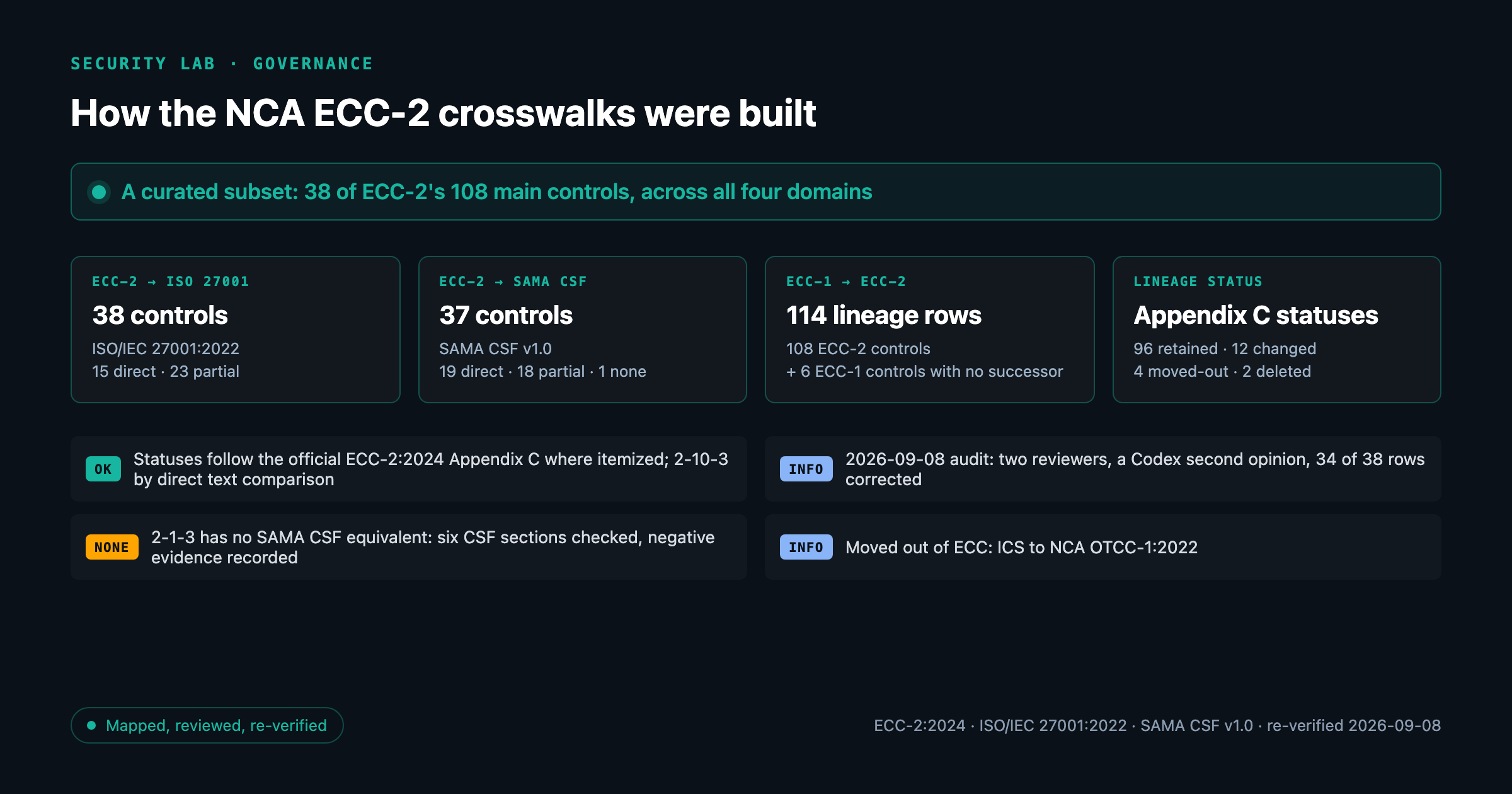
Task: Click the teal dot in the curated subset banner
Action: tap(99, 192)
